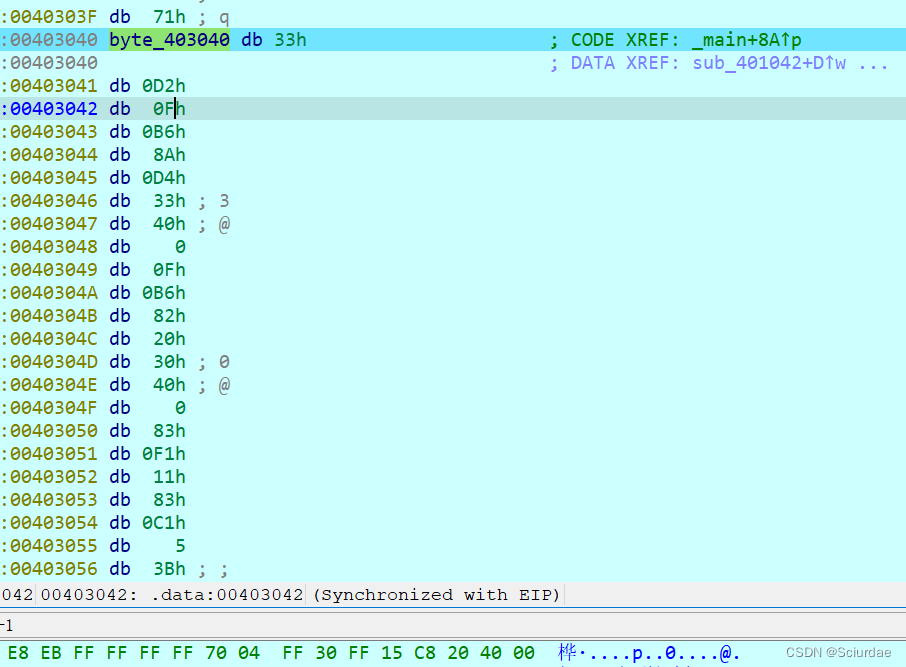Click the E8 byte in the hex dump
Viewport: 906px width, 667px height.
pos(18,652)
